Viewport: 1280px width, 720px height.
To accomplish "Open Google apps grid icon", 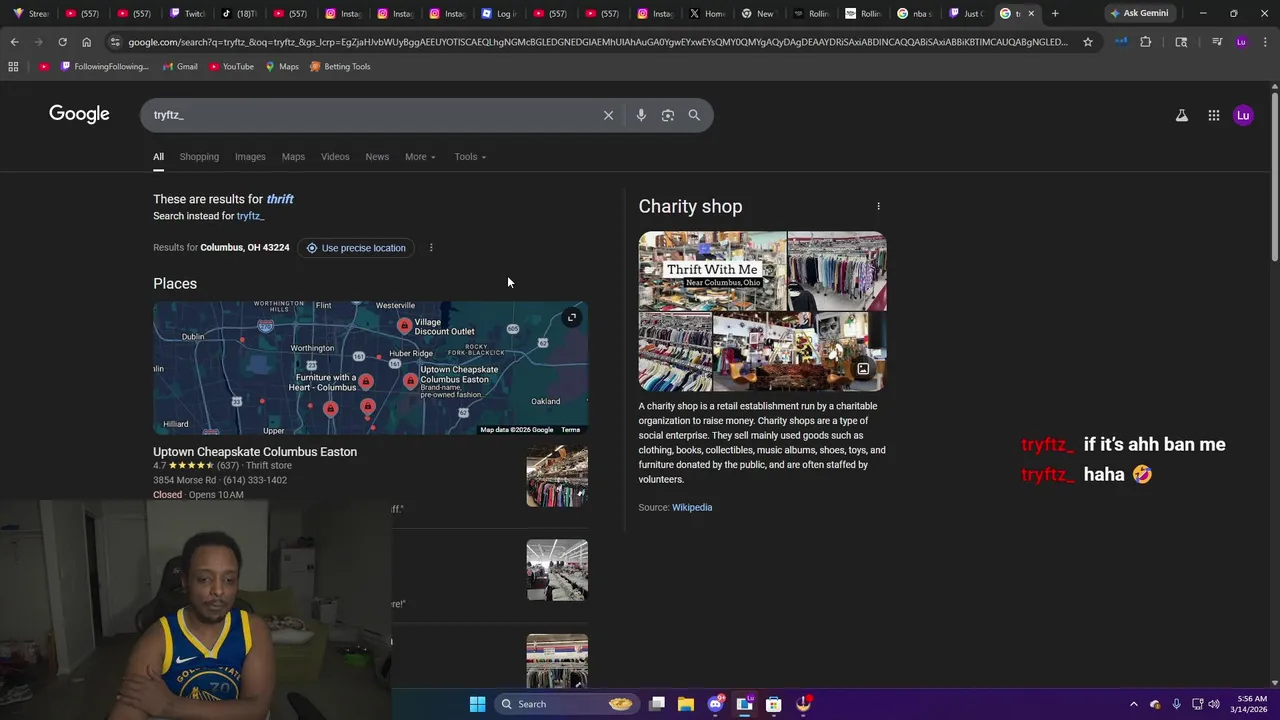I will pos(1213,115).
